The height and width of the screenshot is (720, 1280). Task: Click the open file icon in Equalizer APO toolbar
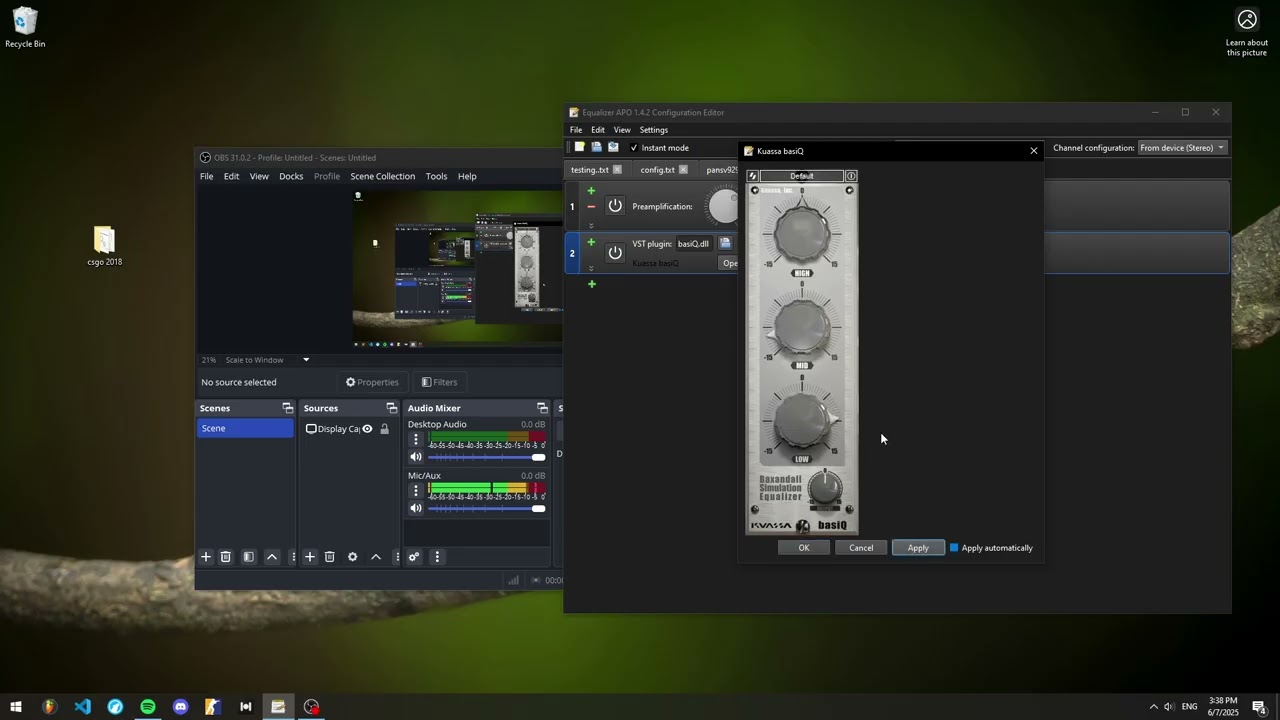point(596,147)
